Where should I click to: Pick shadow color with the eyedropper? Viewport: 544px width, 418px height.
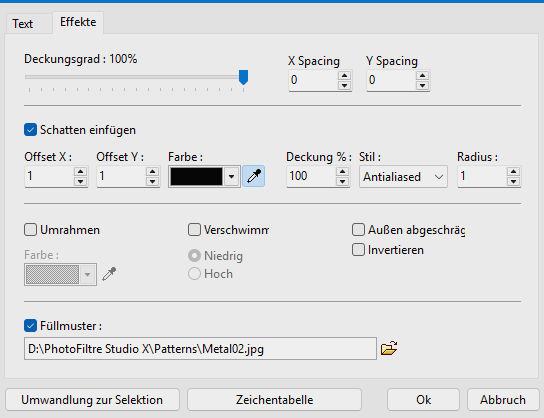click(x=254, y=176)
